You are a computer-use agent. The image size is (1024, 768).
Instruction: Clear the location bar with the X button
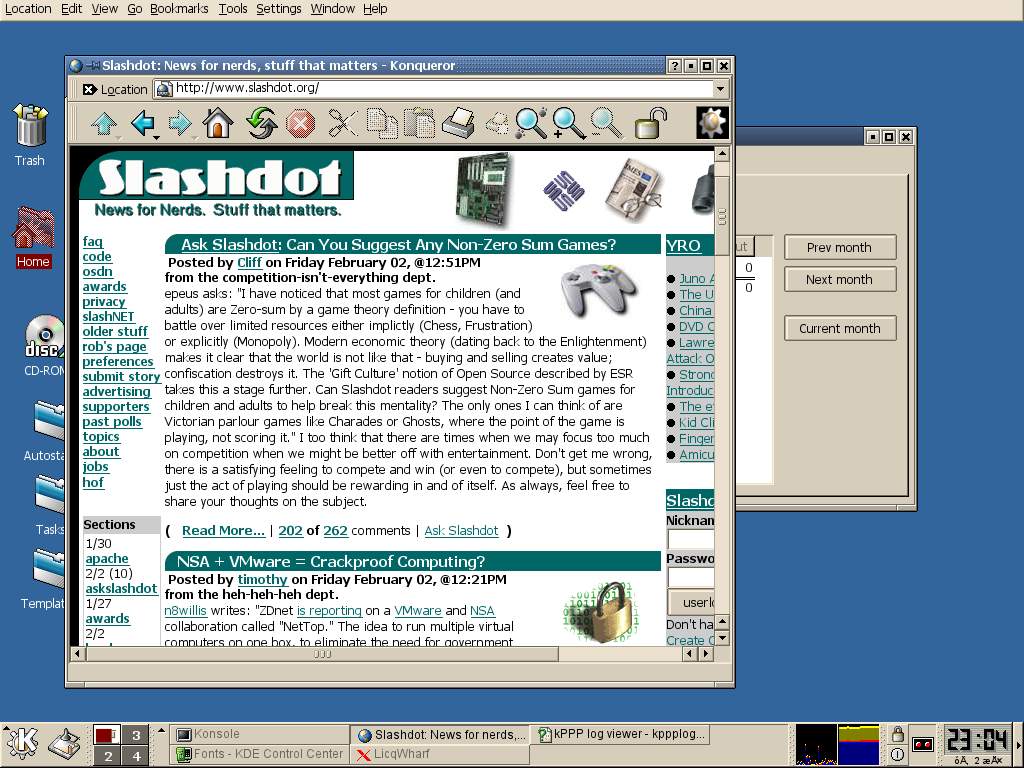89,89
